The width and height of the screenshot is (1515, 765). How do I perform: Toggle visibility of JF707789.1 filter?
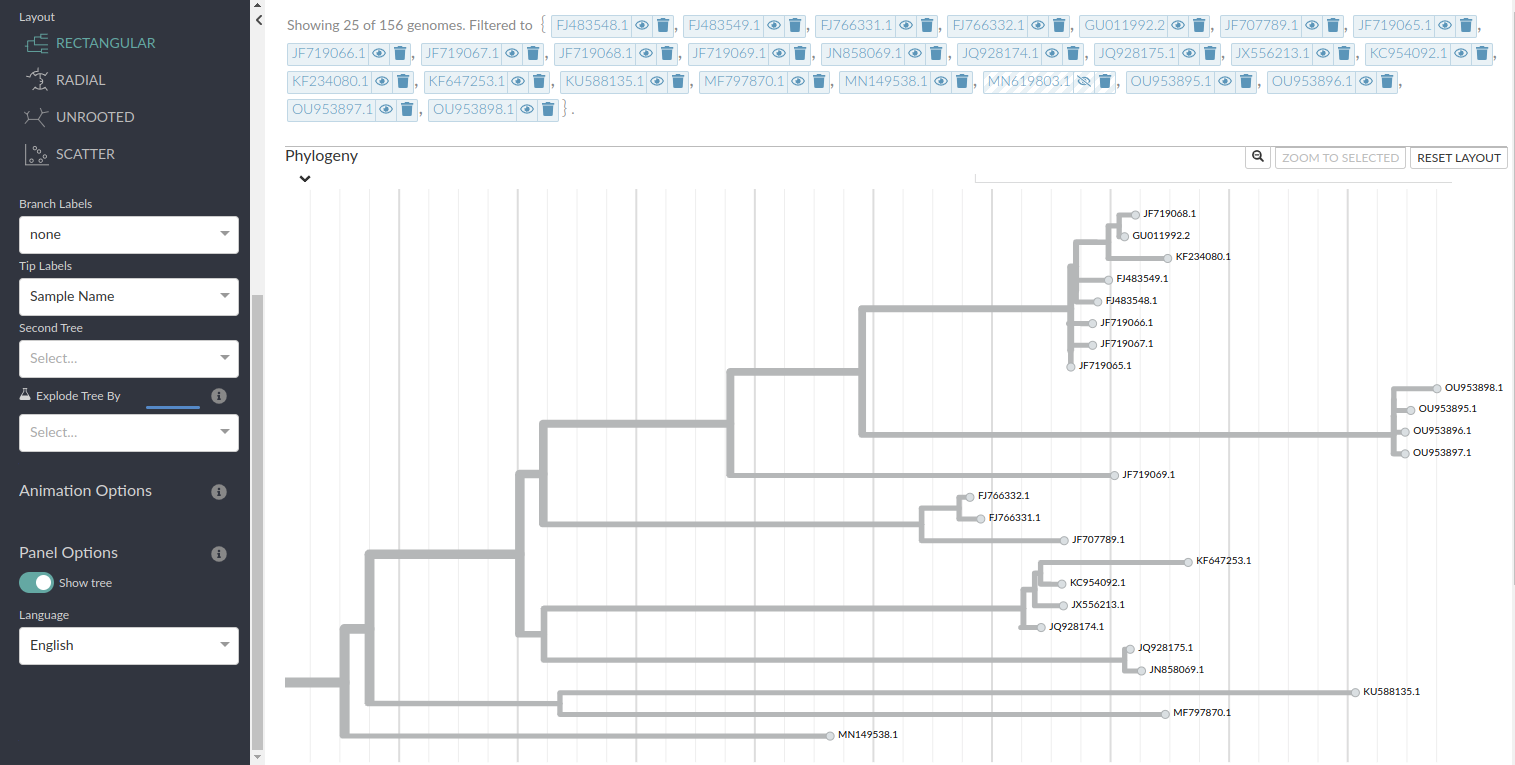[x=1313, y=25]
